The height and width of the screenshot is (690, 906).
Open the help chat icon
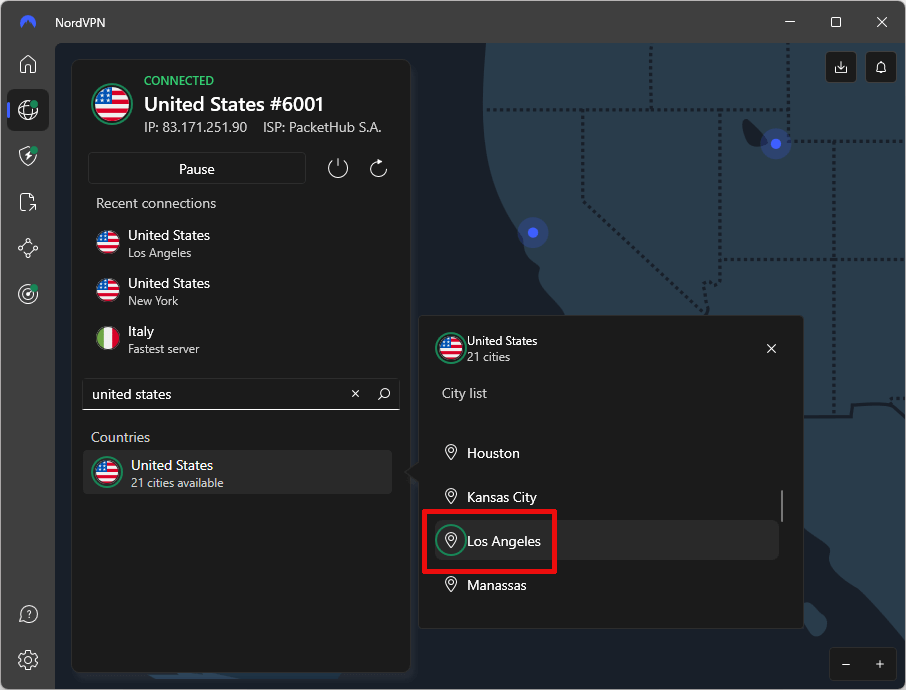point(28,614)
